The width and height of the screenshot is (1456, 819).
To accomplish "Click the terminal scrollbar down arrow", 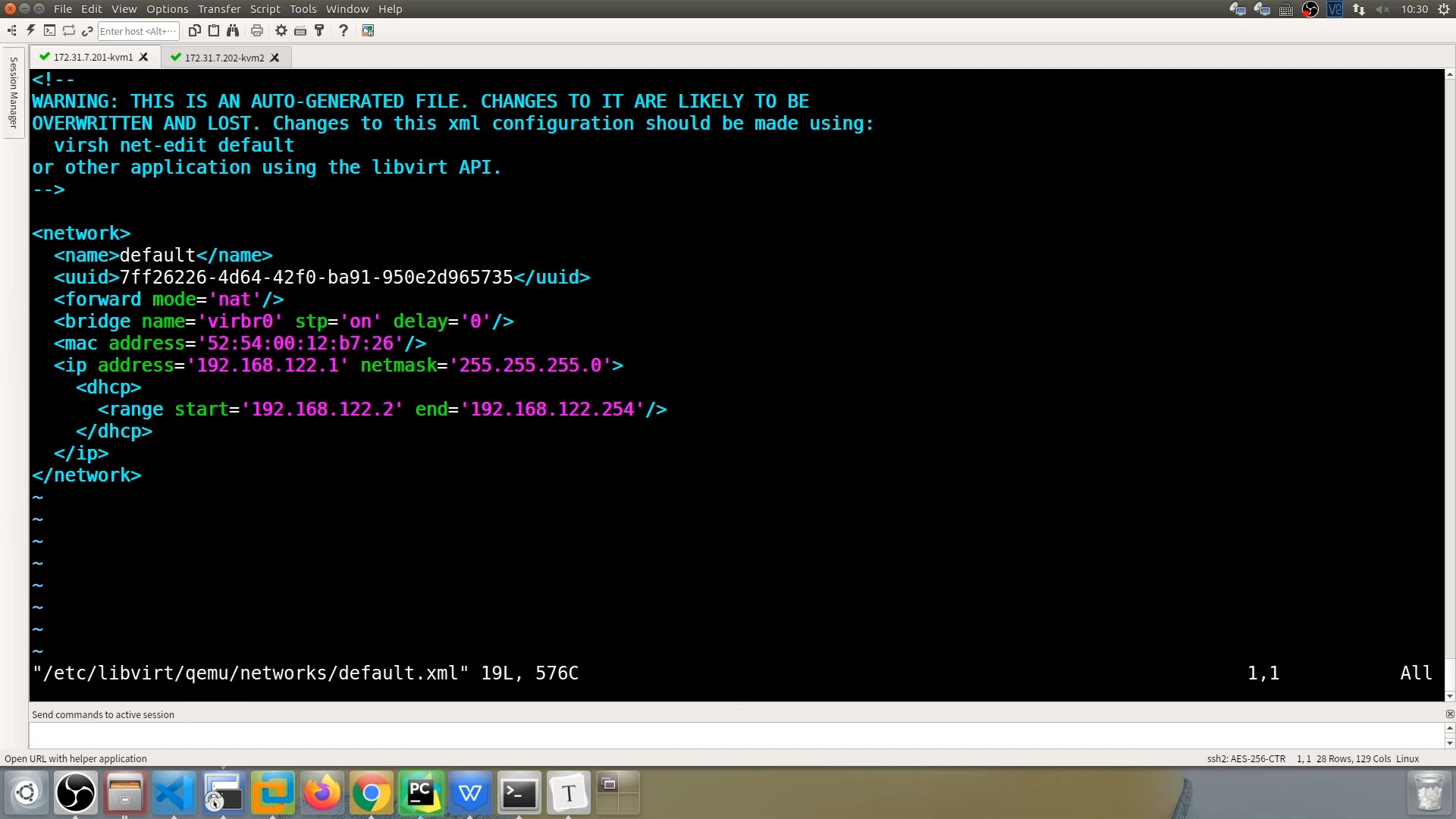I will pyautogui.click(x=1450, y=696).
